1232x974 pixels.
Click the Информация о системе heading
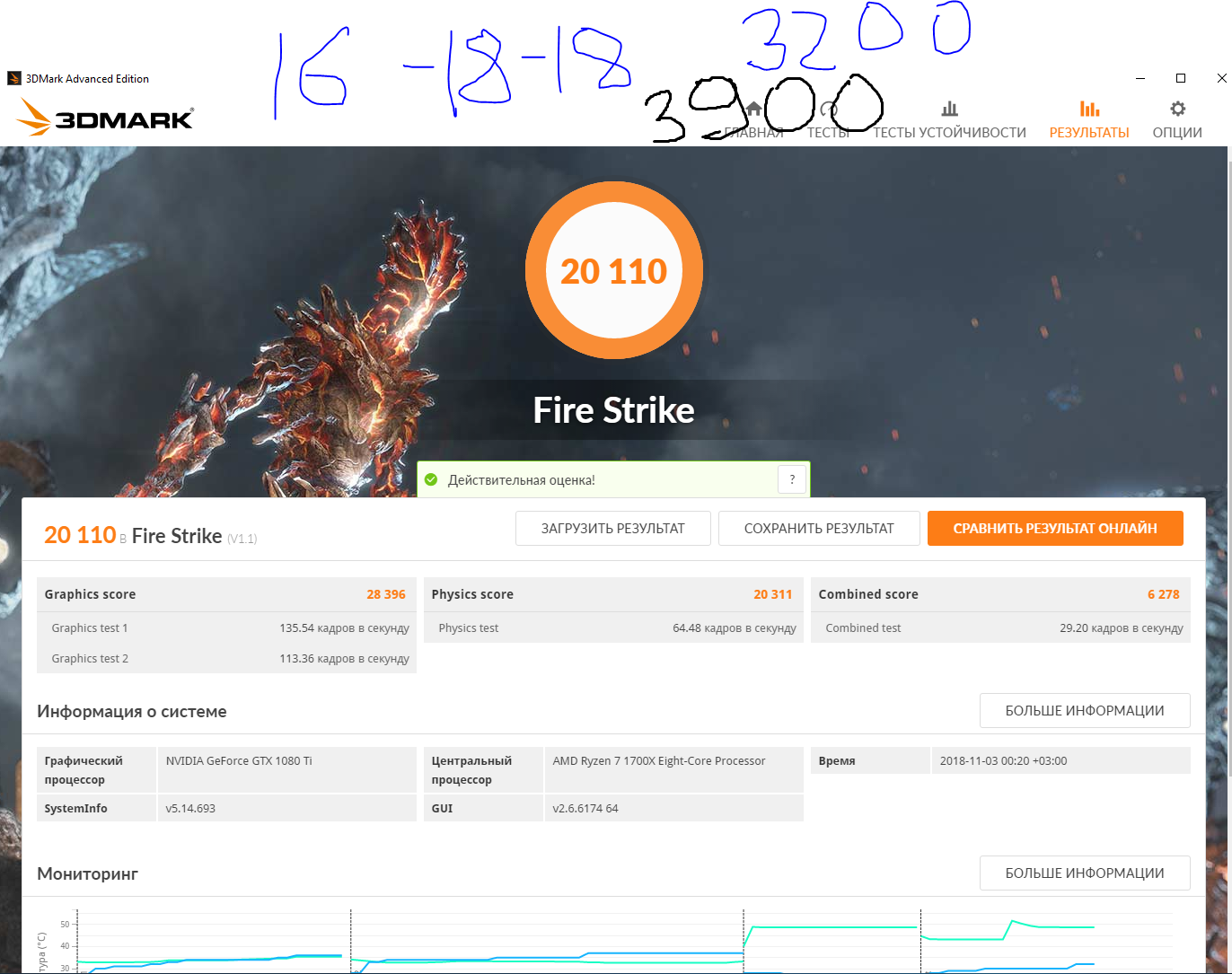coord(132,712)
